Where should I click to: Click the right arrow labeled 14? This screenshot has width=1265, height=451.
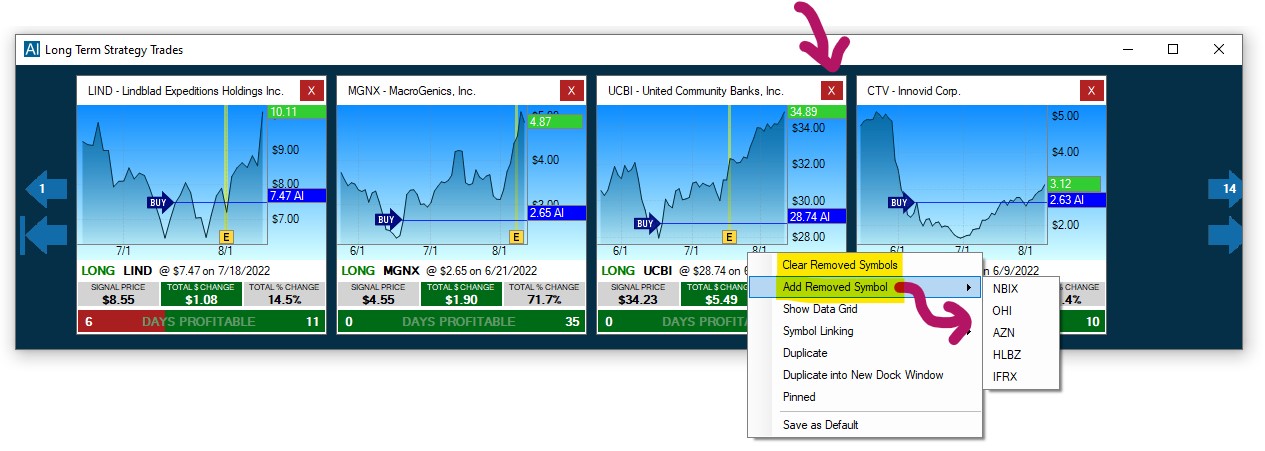(x=1225, y=188)
